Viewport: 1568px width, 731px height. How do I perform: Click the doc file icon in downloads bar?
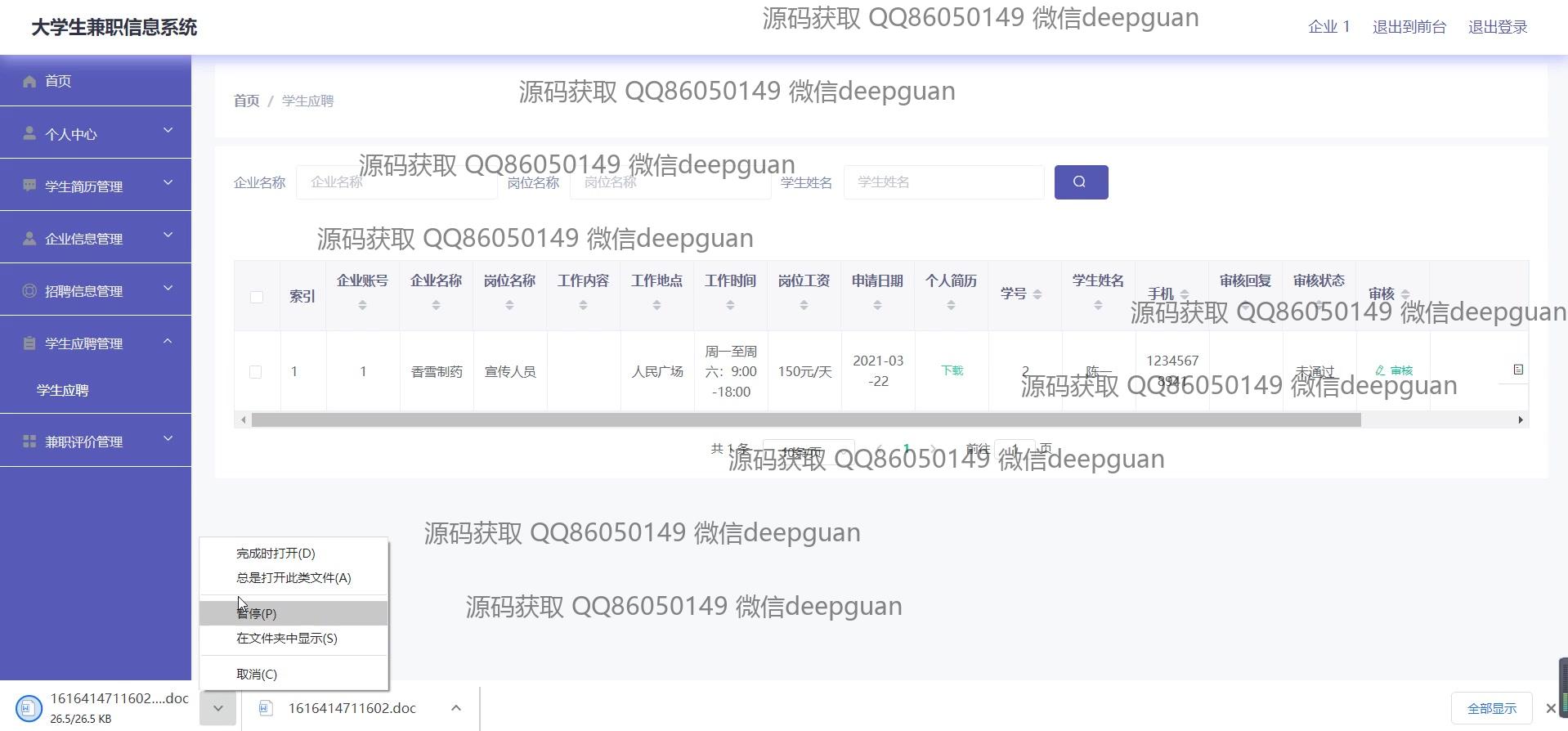point(266,708)
